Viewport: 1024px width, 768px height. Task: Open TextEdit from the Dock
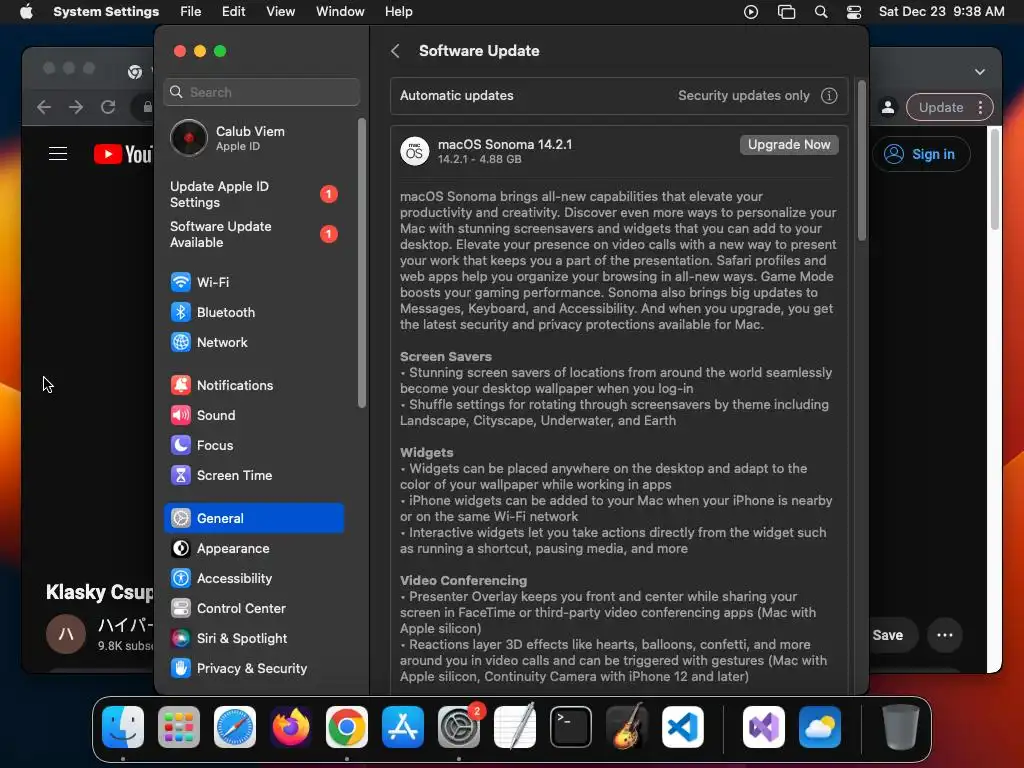(x=515, y=727)
